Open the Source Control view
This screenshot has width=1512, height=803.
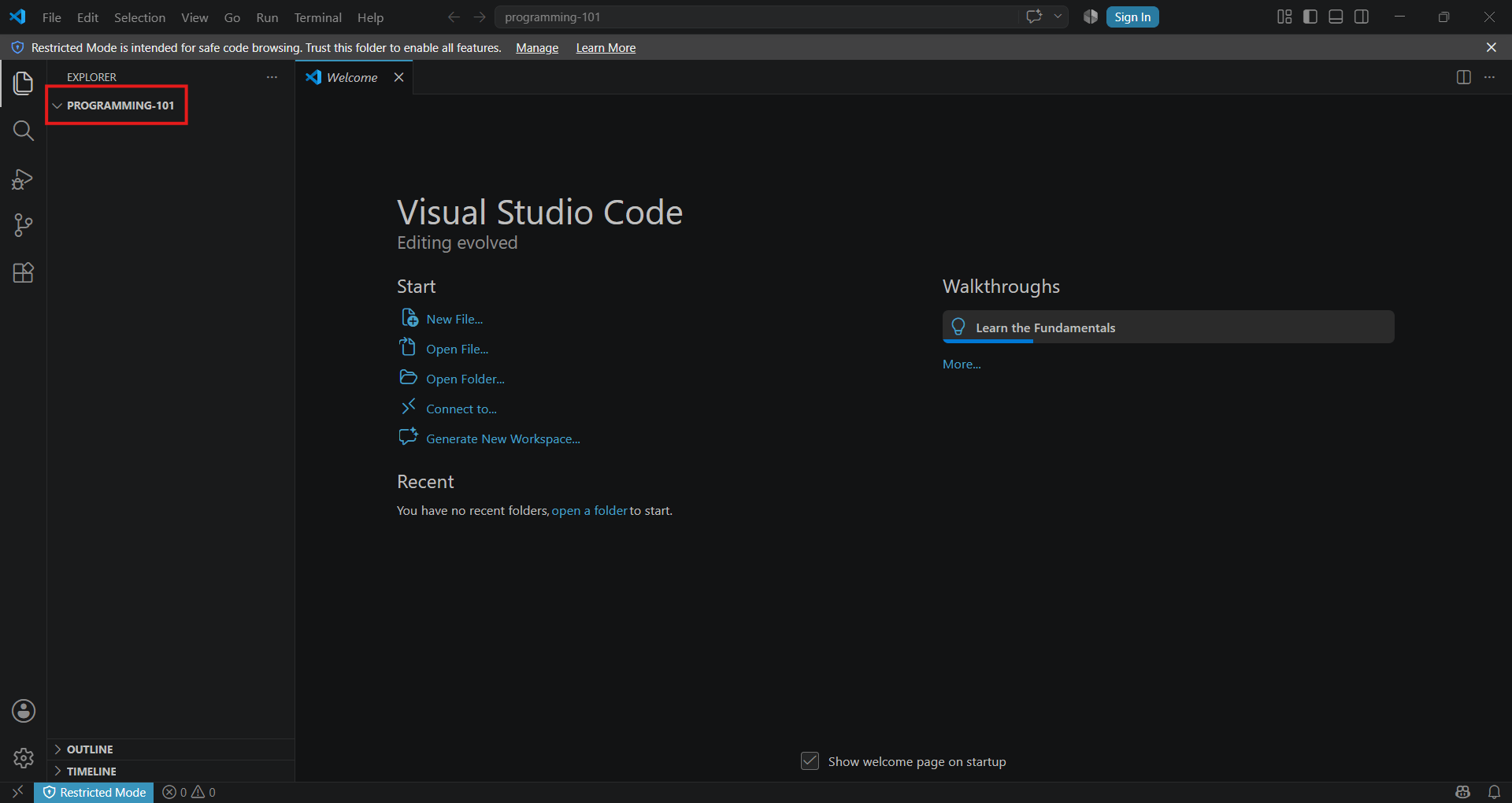tap(23, 226)
